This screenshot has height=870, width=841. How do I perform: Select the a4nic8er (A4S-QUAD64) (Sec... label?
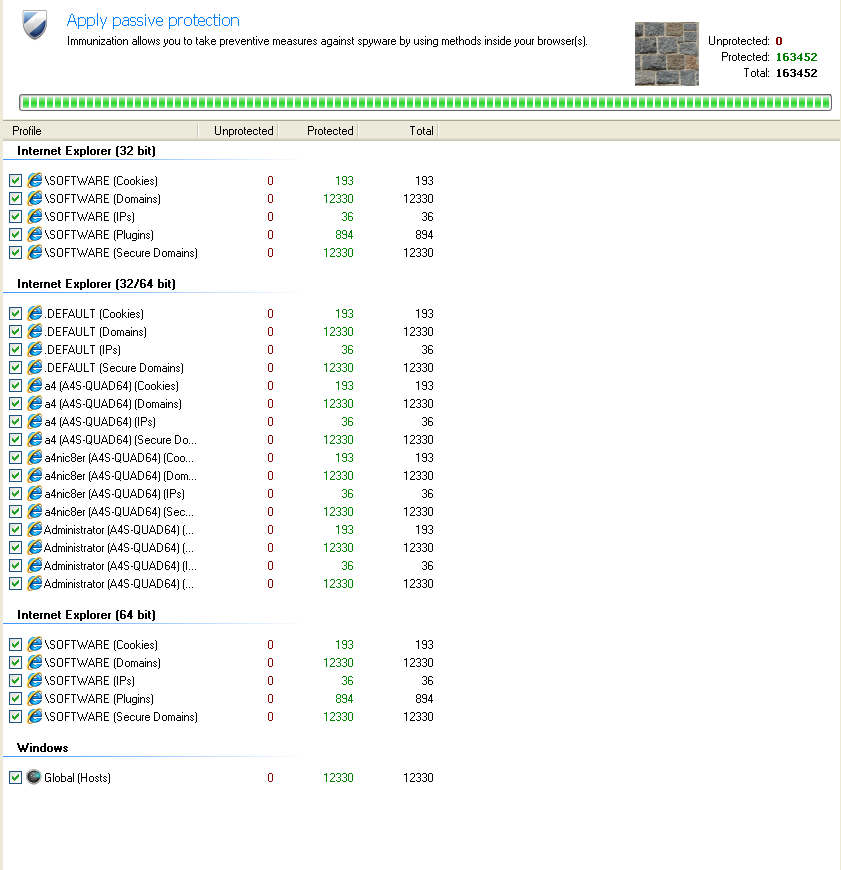click(119, 512)
